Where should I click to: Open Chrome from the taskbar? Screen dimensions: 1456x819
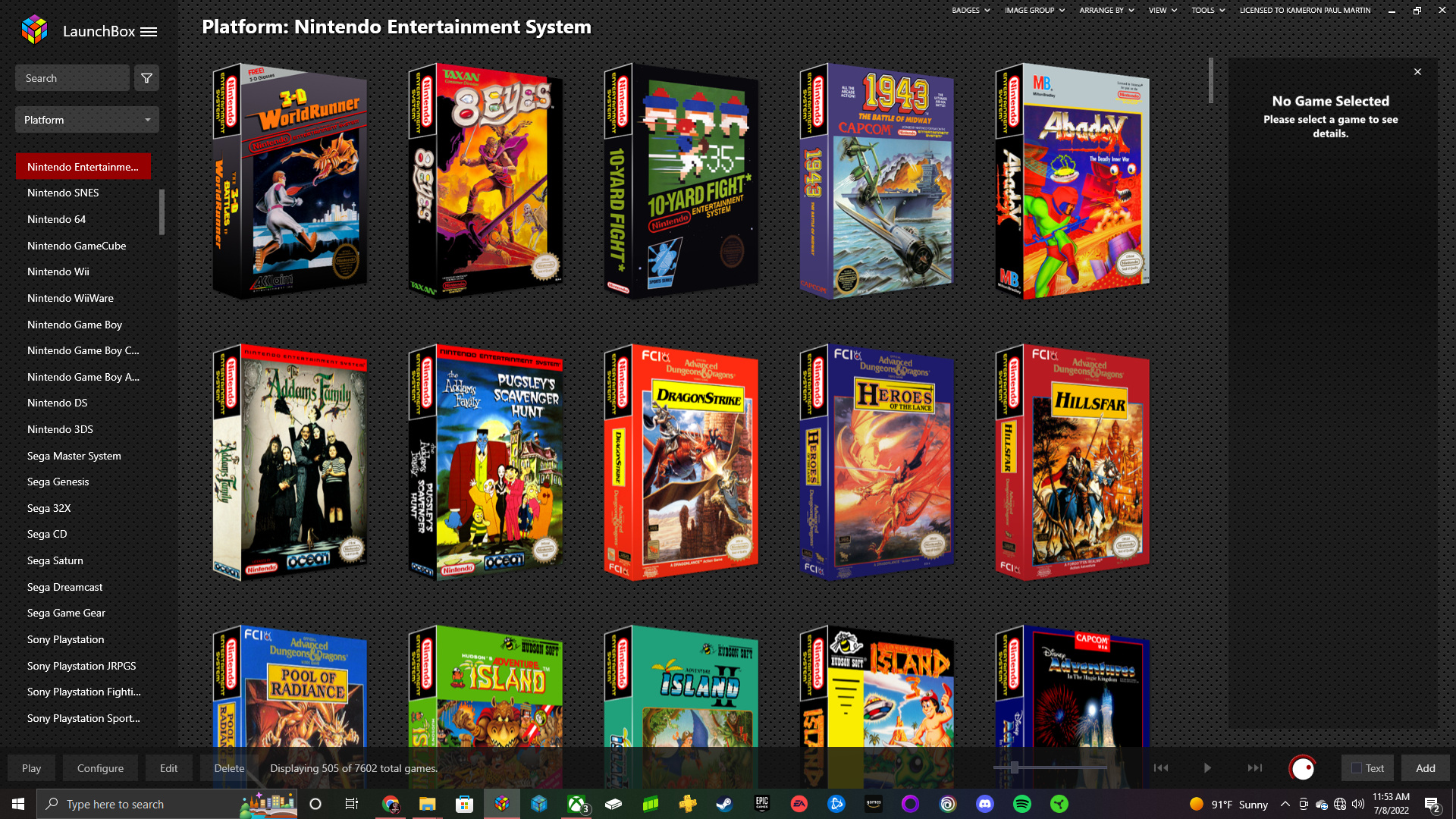coord(391,804)
